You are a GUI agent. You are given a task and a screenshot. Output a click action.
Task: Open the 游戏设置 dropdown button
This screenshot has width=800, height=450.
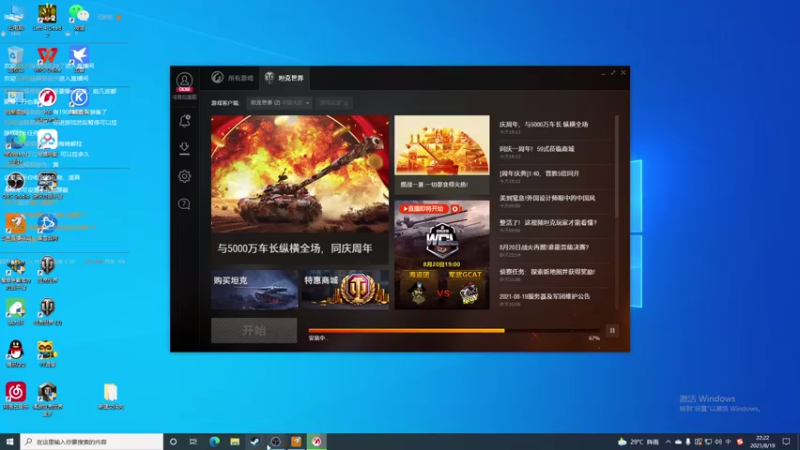[334, 103]
